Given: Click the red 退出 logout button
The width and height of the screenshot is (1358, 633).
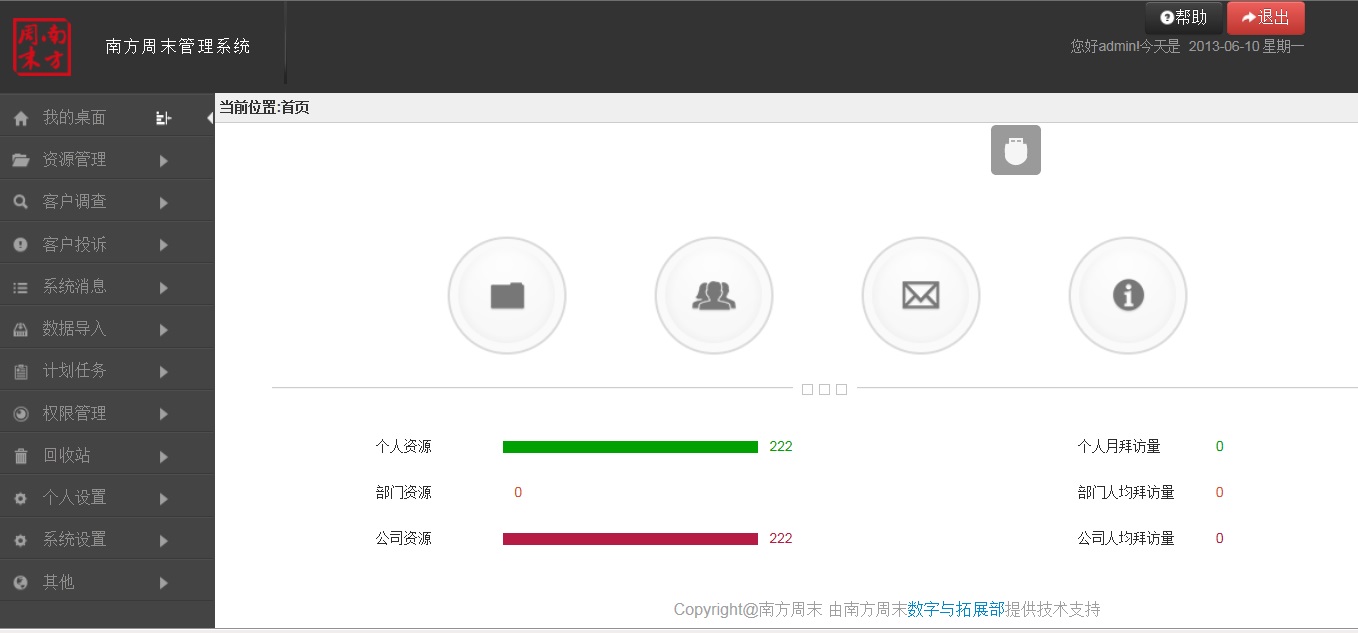Looking at the screenshot, I should tap(1266, 18).
